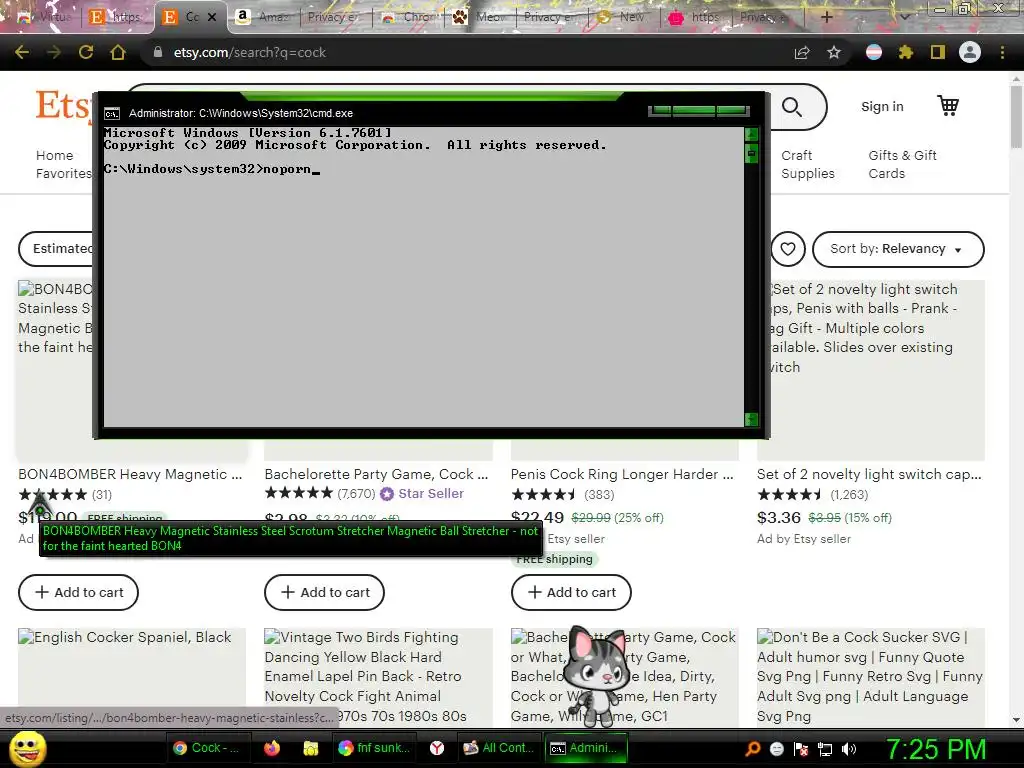Sign in to Etsy
The height and width of the screenshot is (768, 1024).
click(x=882, y=106)
